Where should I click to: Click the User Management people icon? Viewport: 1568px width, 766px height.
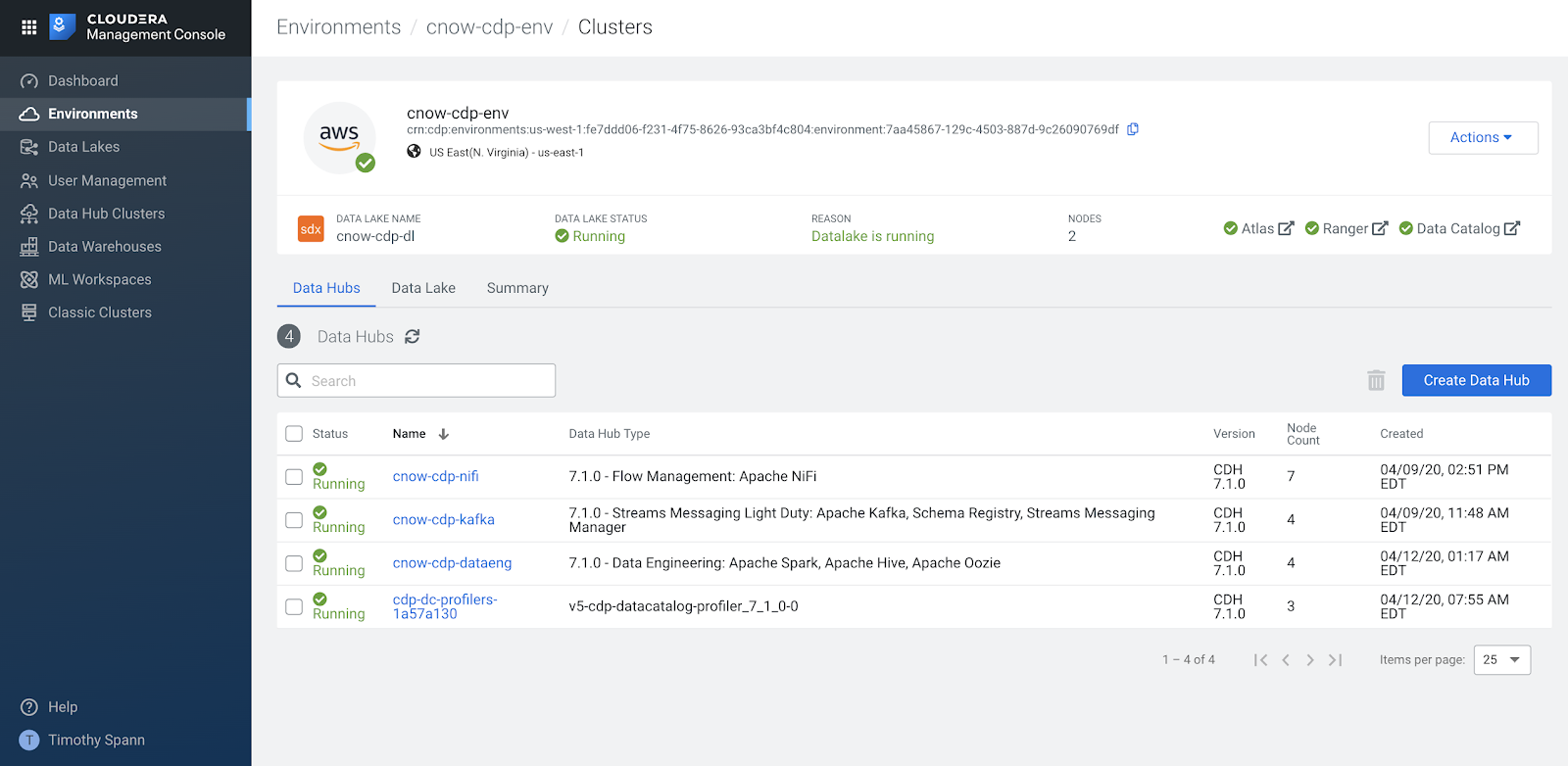pyautogui.click(x=29, y=180)
